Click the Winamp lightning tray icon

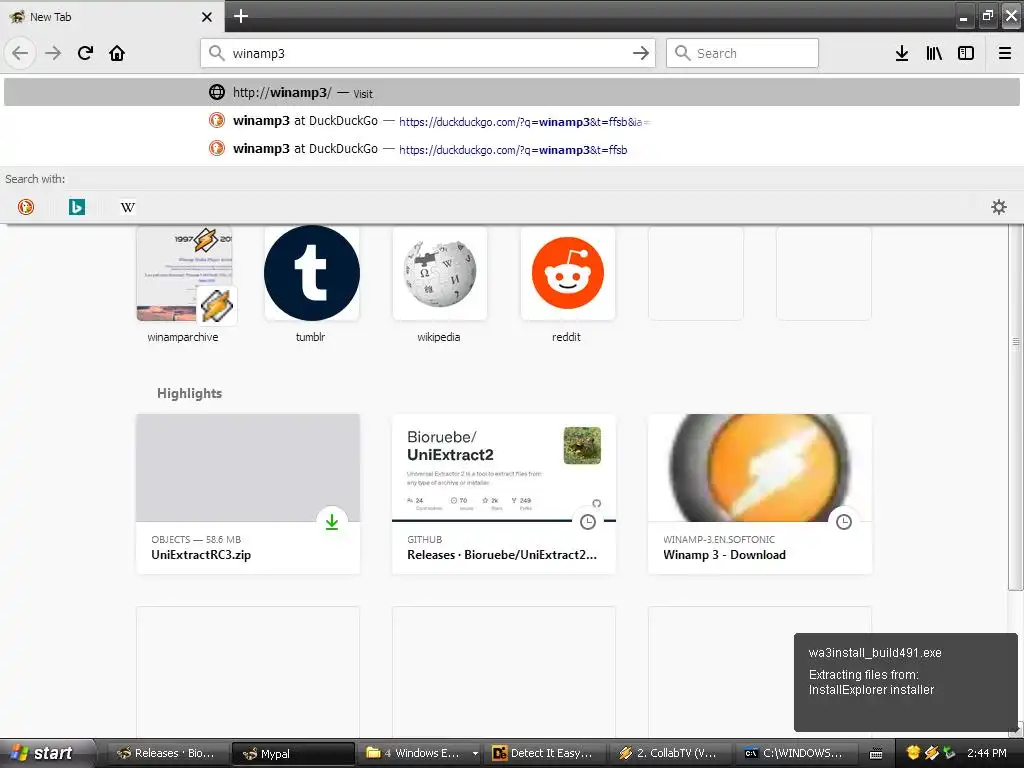point(932,753)
